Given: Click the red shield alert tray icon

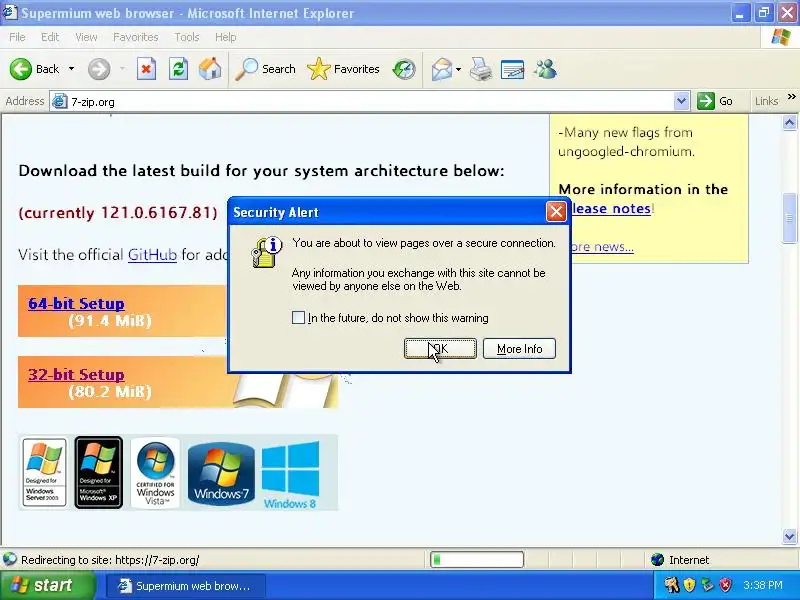Looking at the screenshot, I should coord(725,585).
